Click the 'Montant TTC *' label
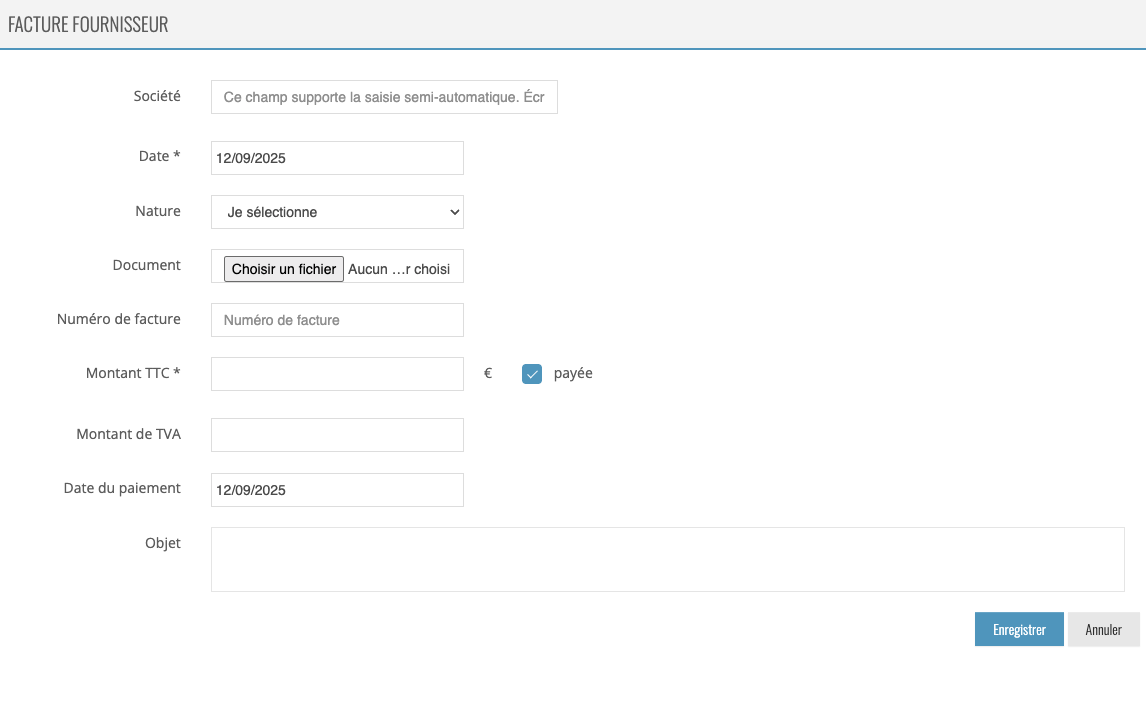Image resolution: width=1146 pixels, height=701 pixels. coord(133,373)
